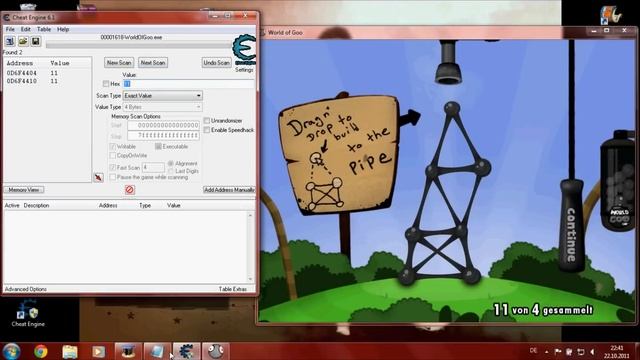This screenshot has width=640, height=360.
Task: Open Table Extras
Action: point(233,289)
